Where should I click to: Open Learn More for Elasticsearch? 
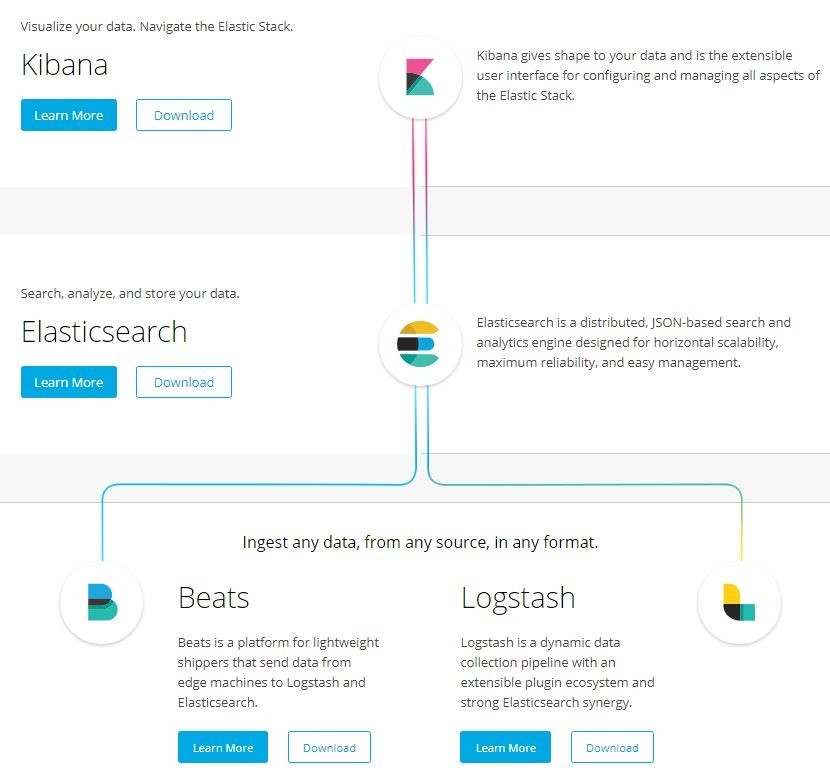[x=69, y=382]
